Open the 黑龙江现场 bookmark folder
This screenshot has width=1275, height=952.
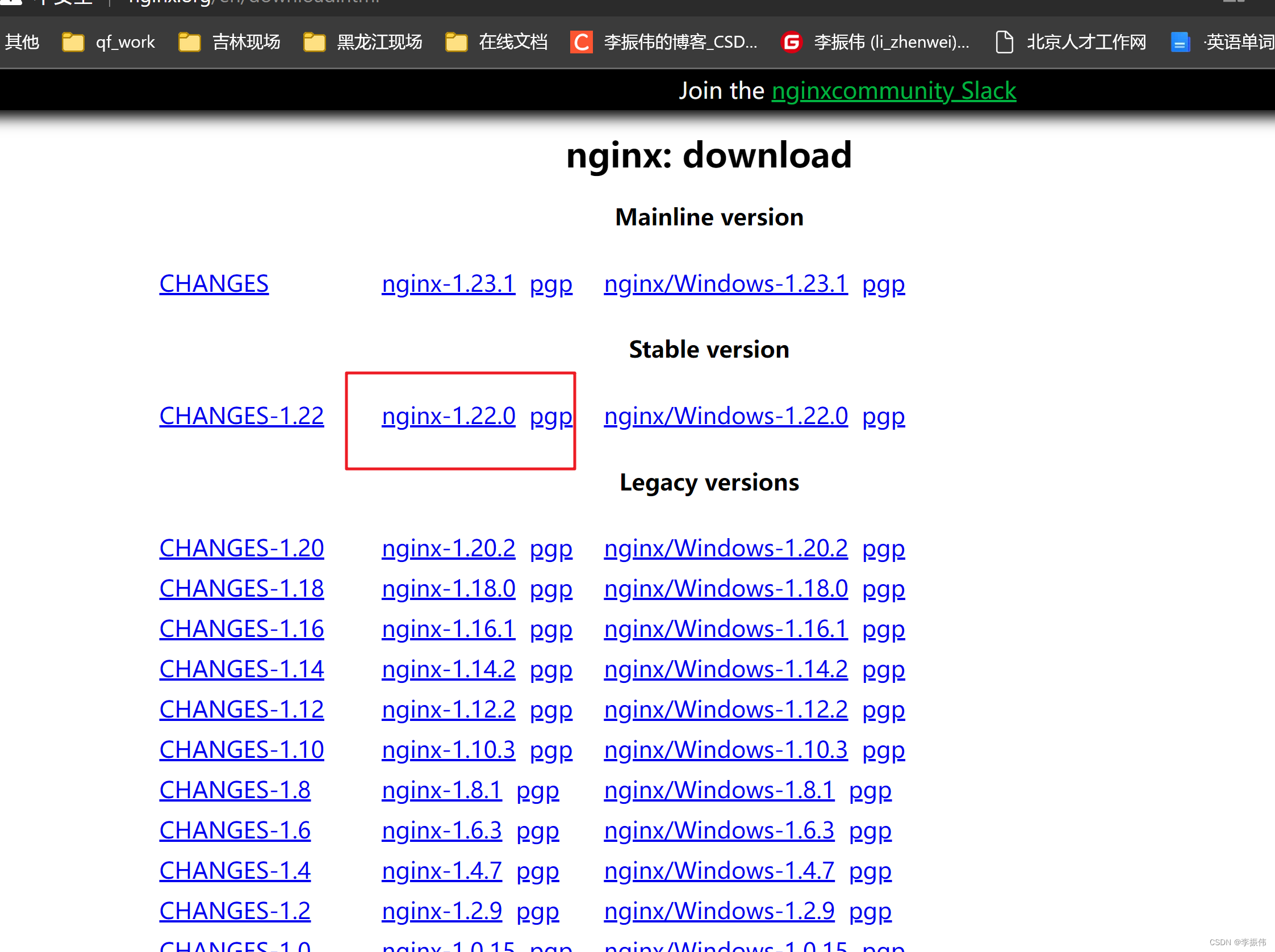[362, 42]
